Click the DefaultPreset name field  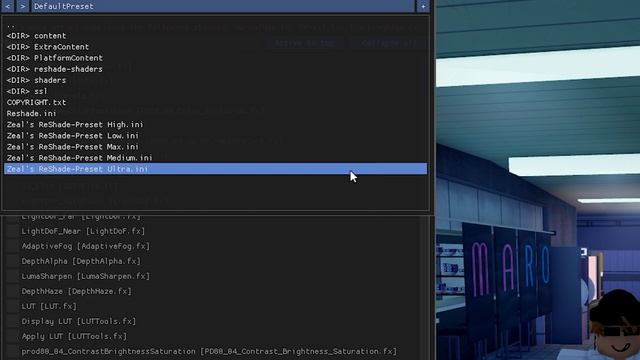click(x=222, y=6)
